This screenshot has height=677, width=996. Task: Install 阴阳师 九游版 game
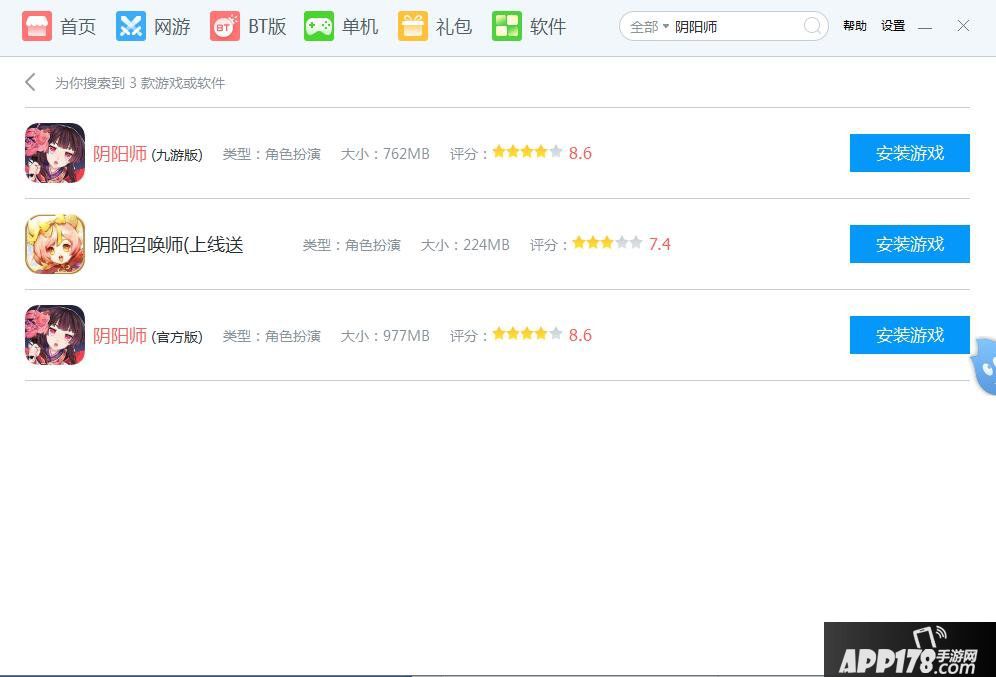click(x=909, y=153)
